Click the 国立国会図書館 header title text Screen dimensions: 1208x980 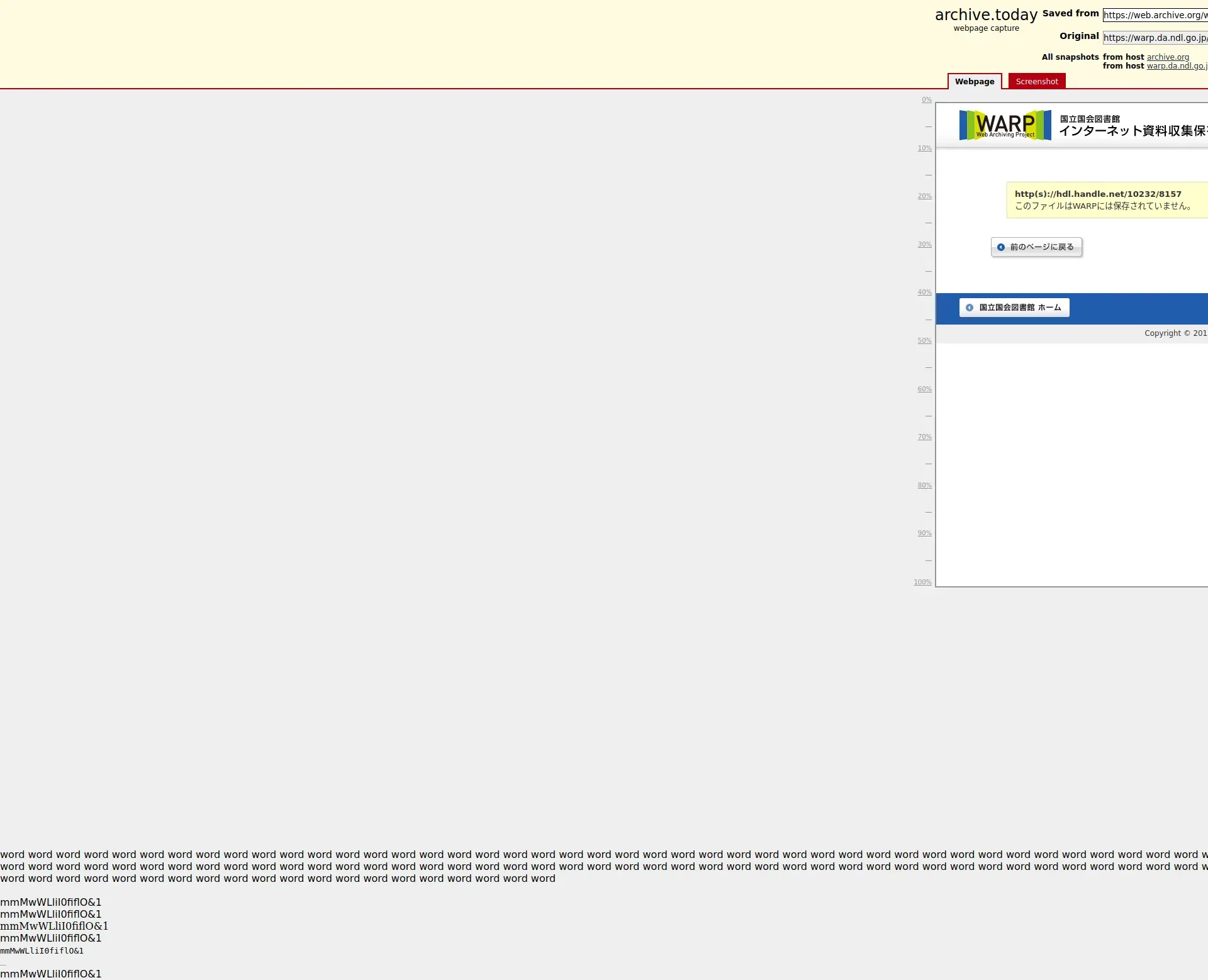pos(1089,119)
